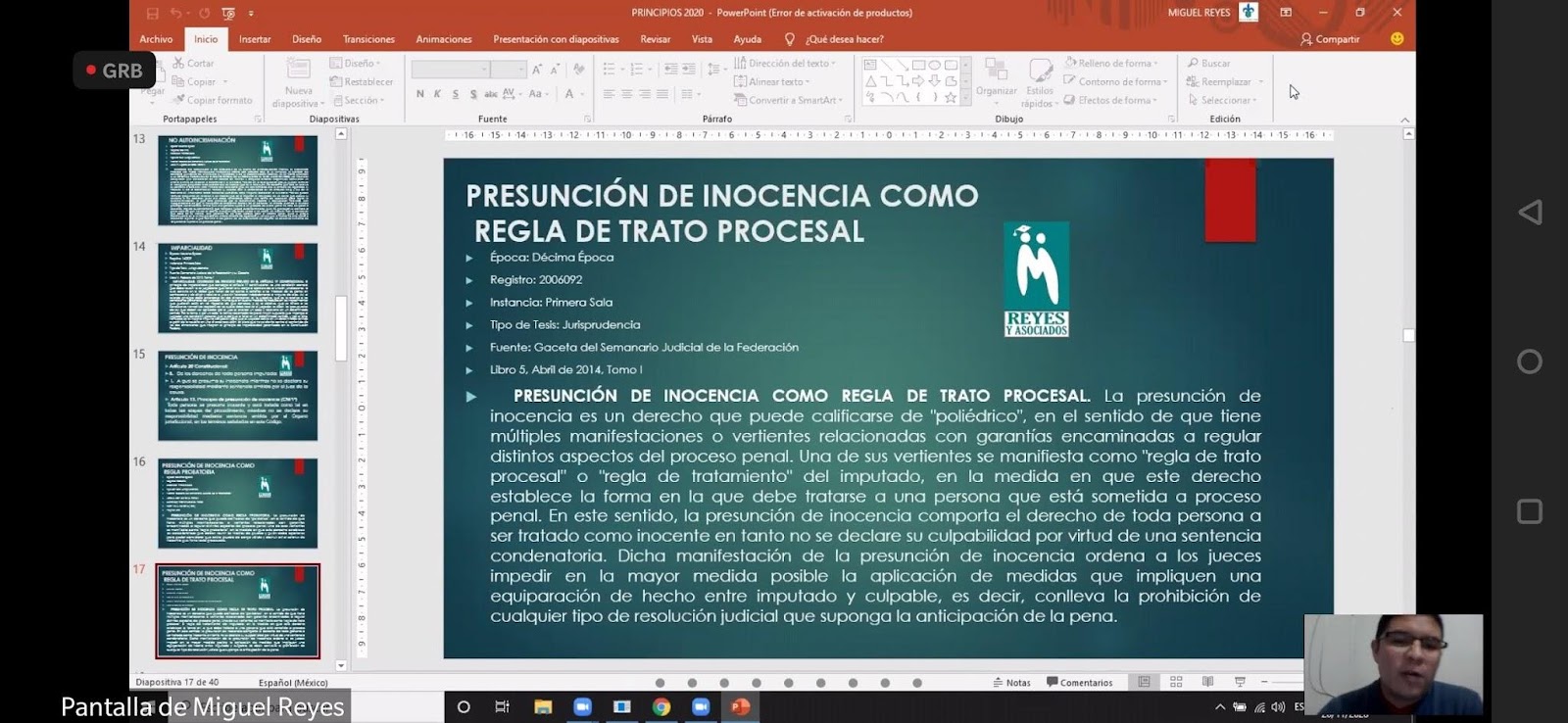The image size is (1568, 723).
Task: Switch to the Transiciones tab
Action: click(368, 39)
